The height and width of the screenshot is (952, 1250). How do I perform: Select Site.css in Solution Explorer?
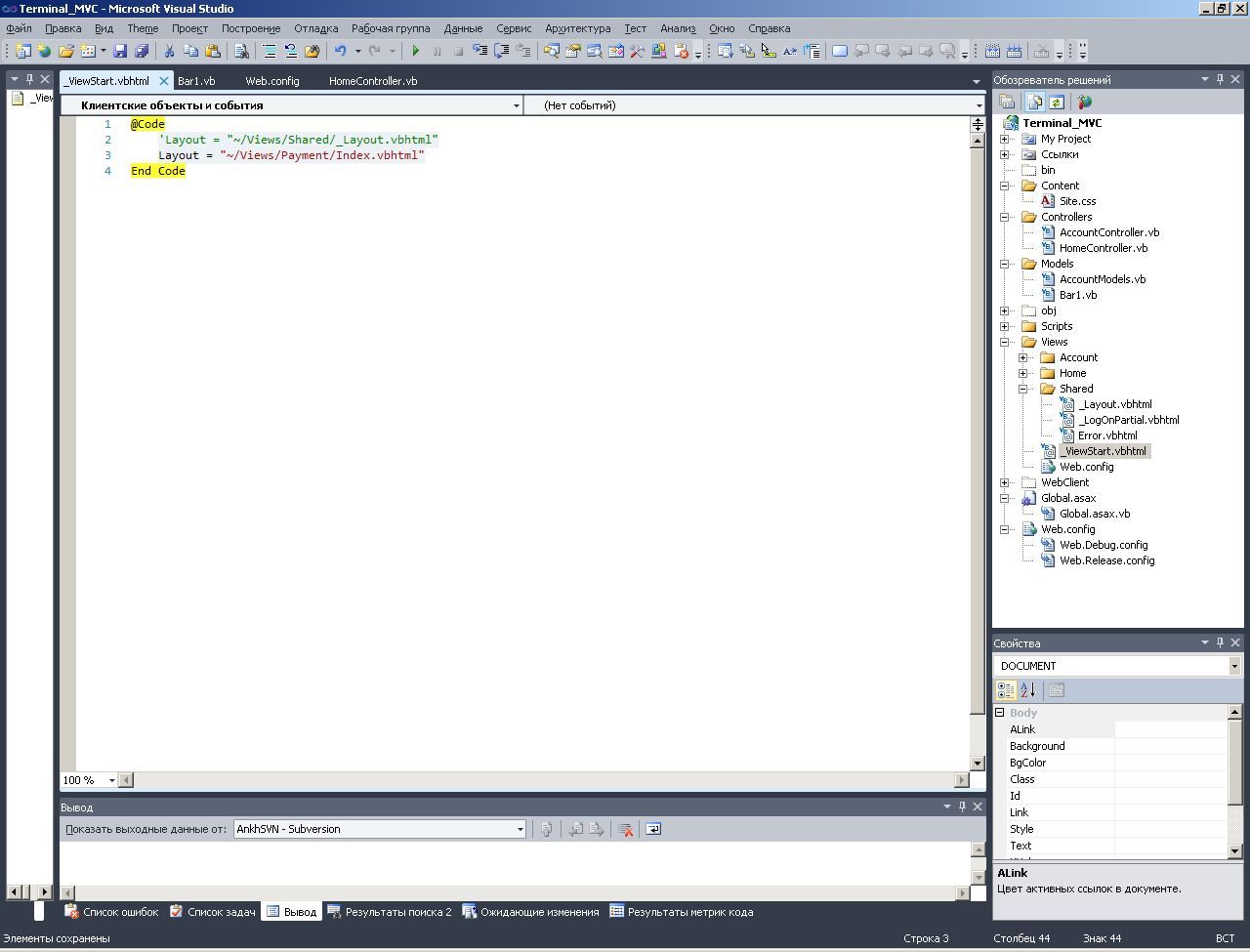[x=1077, y=201]
